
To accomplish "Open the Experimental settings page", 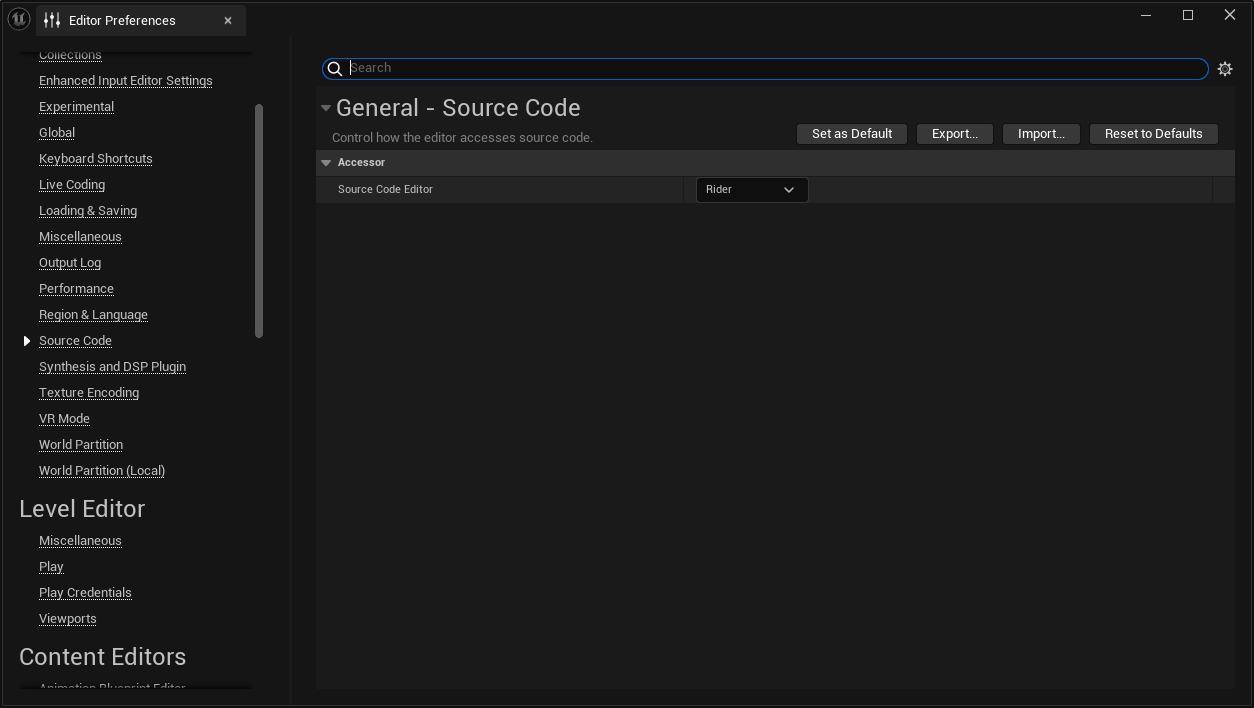I will coord(76,107).
